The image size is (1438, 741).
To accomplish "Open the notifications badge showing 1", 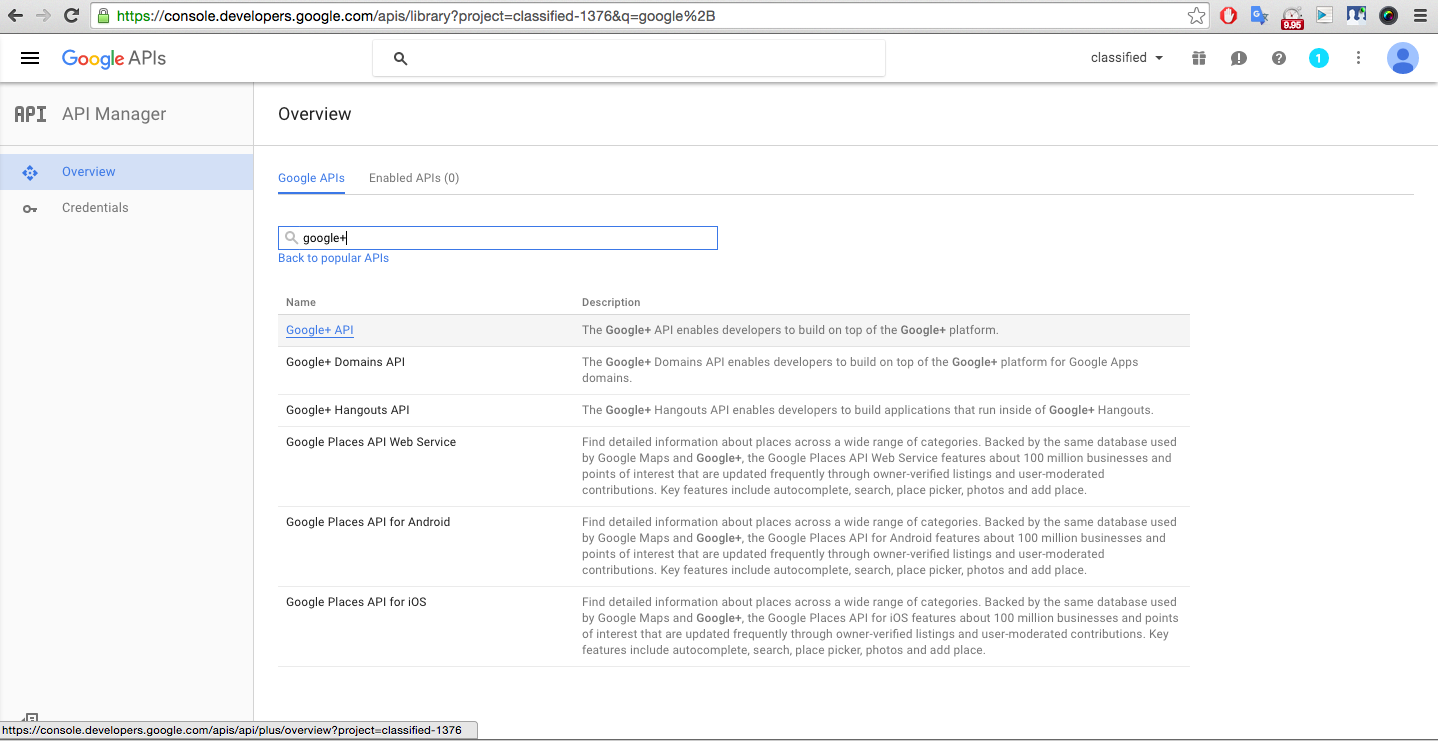I will pyautogui.click(x=1319, y=58).
